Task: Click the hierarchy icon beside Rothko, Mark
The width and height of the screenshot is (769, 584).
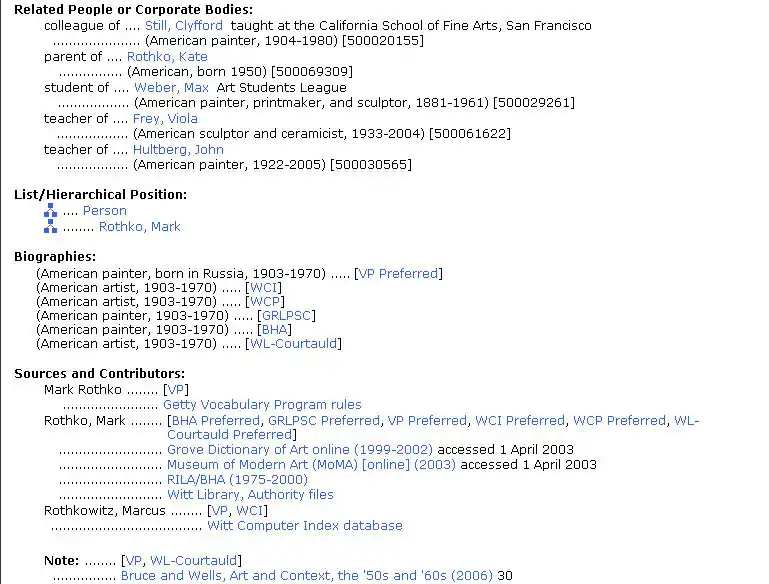Action: click(51, 227)
